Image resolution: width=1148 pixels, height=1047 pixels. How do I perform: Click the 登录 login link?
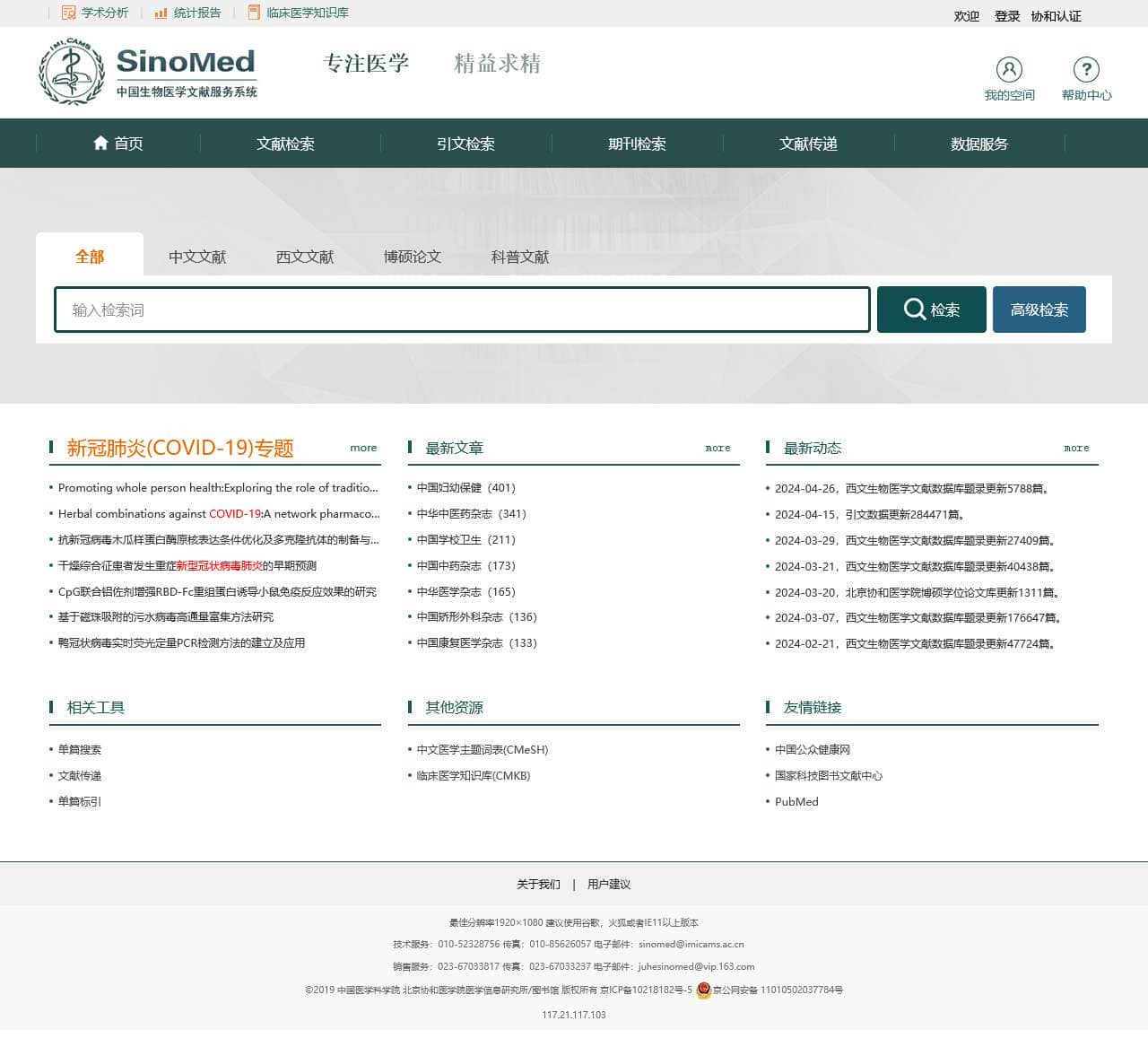(x=1007, y=16)
